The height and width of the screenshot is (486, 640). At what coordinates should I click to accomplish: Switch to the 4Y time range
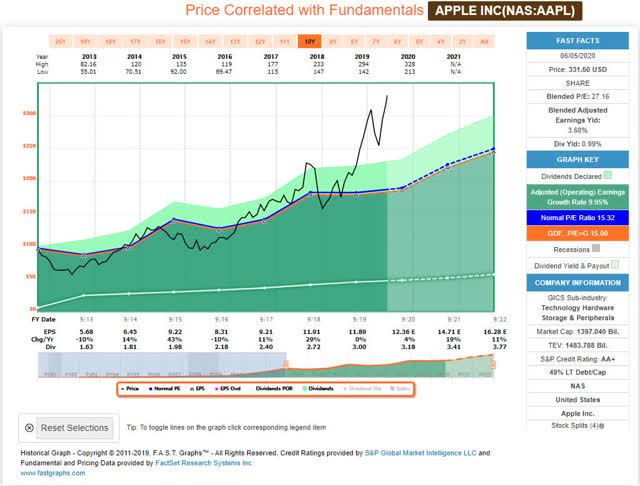(441, 42)
